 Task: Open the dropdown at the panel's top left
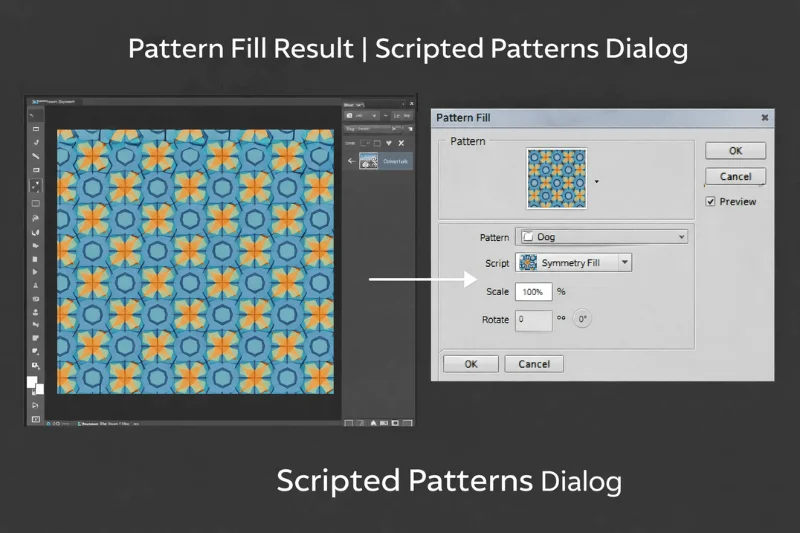pos(361,116)
